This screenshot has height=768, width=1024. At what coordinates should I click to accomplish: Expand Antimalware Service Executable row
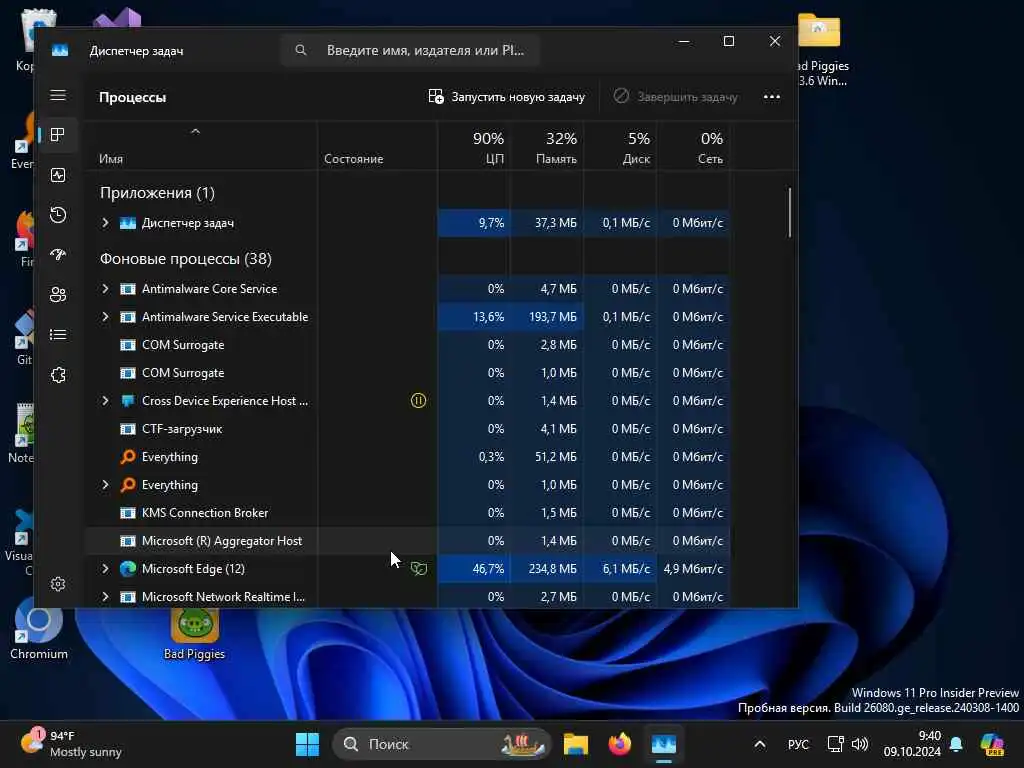click(x=105, y=317)
